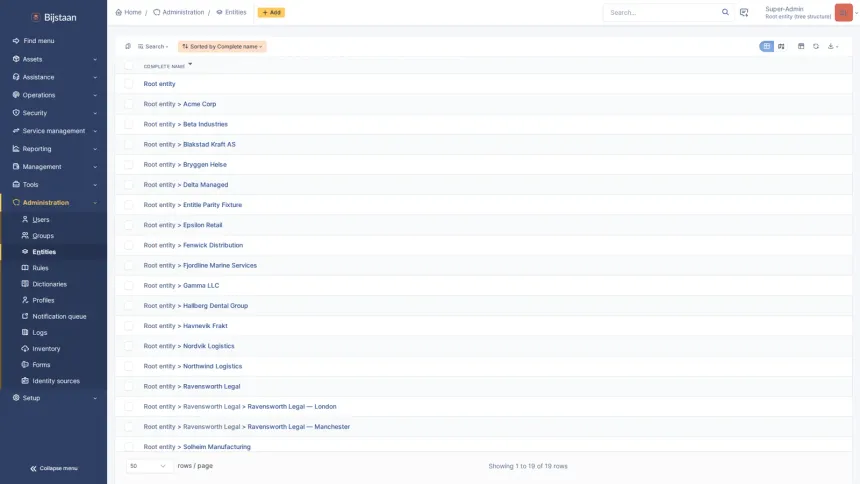Screen dimensions: 860x484
Task: Tick the select-all header checkbox
Action: coord(128,65)
